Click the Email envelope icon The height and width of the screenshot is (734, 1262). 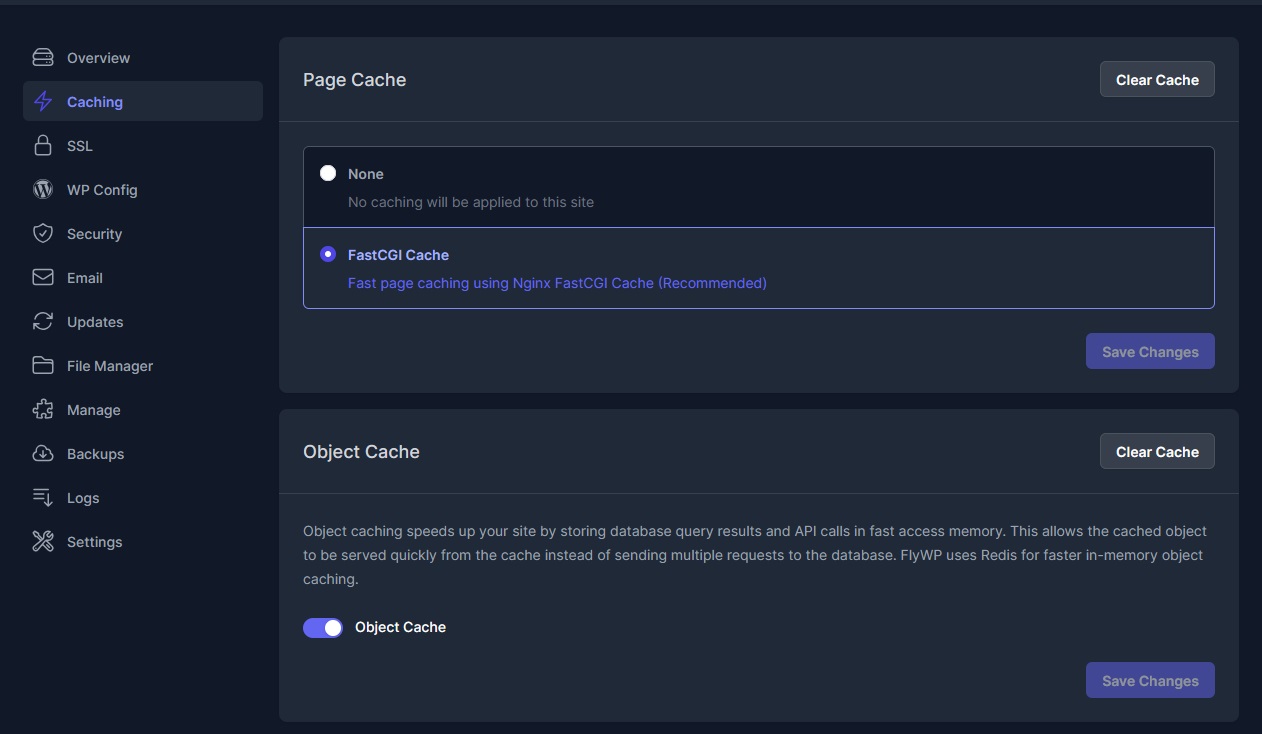point(43,278)
